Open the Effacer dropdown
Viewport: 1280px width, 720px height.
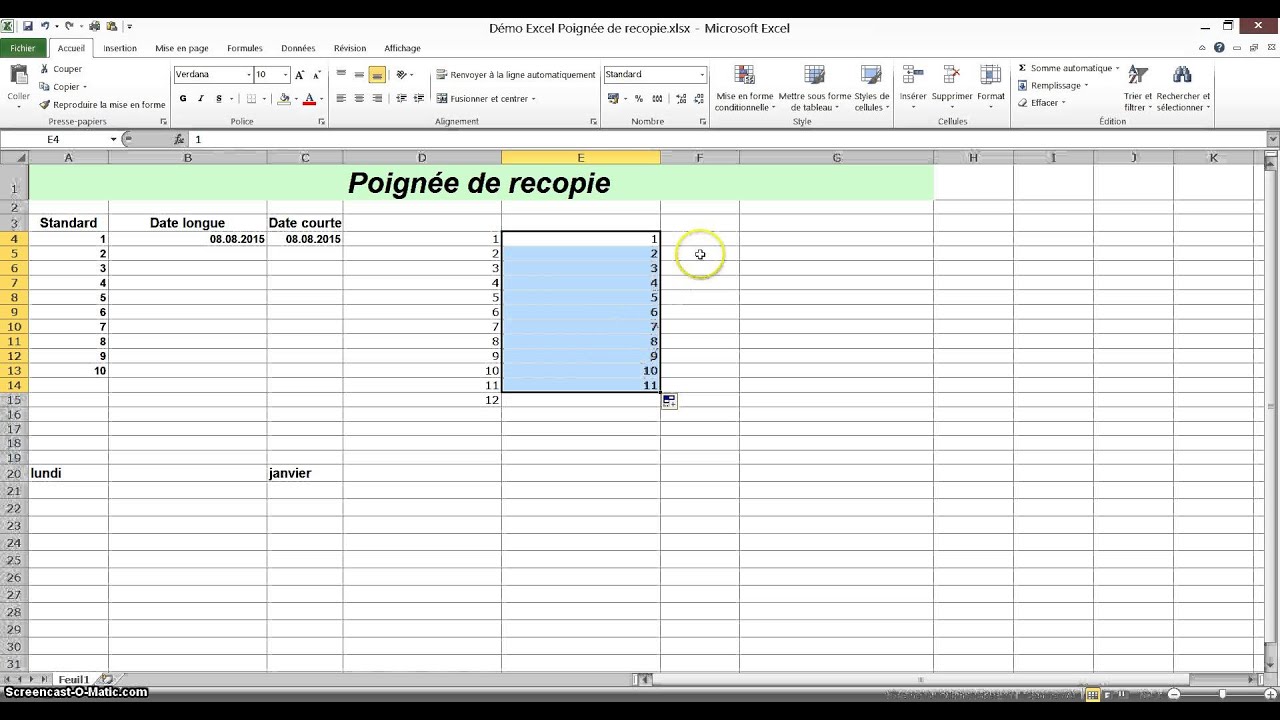(1041, 102)
